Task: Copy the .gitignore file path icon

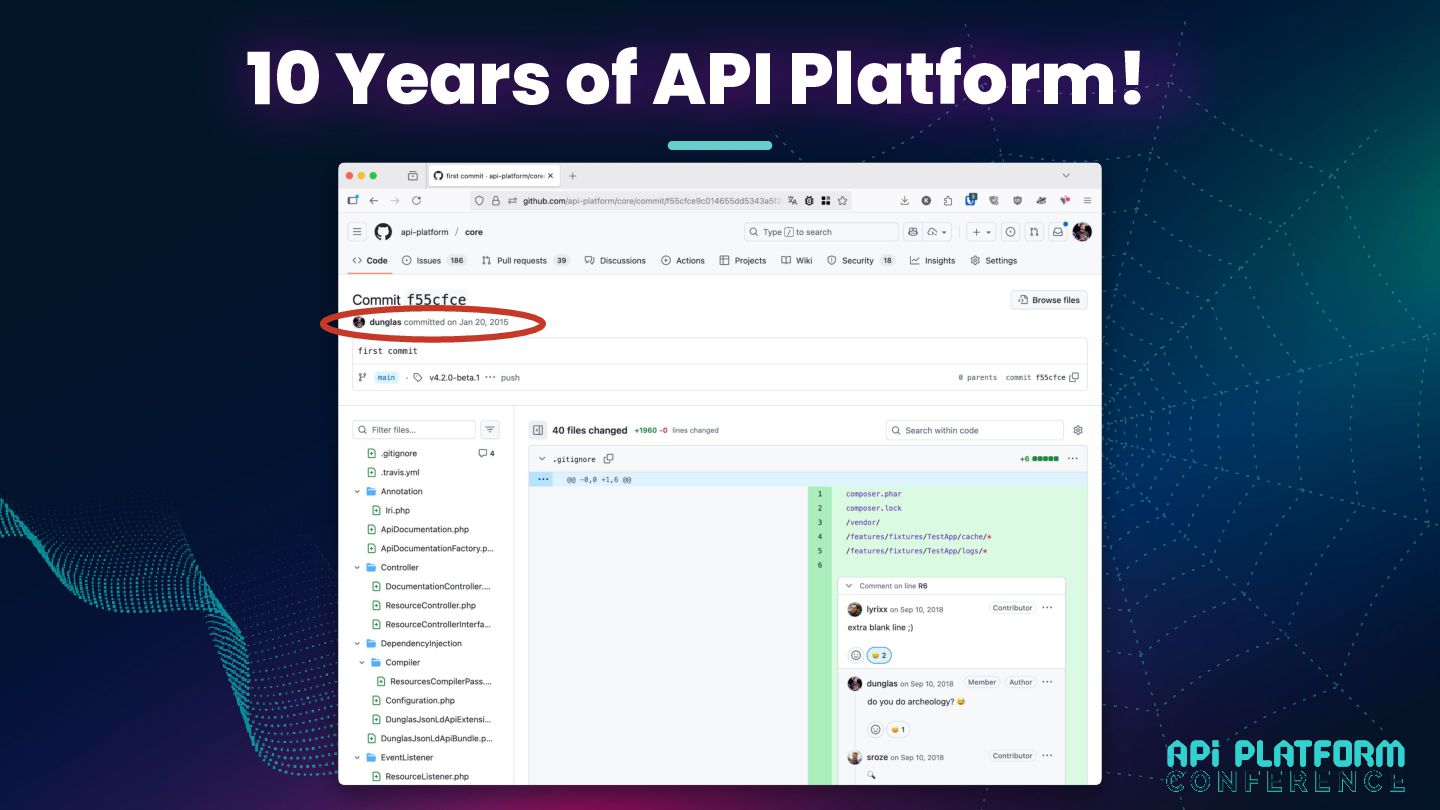Action: (608, 459)
